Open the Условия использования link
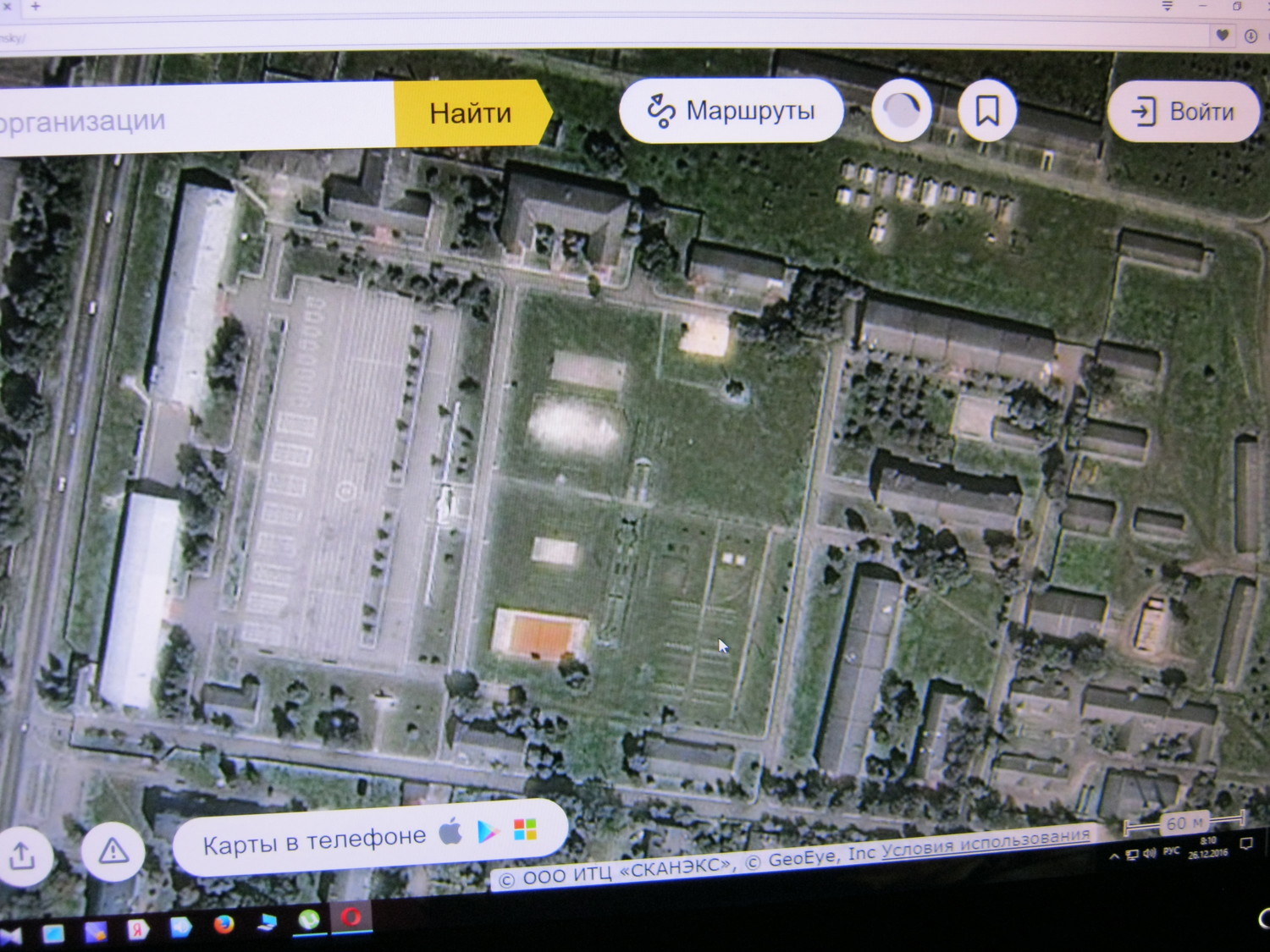The width and height of the screenshot is (1270, 952). click(x=986, y=843)
